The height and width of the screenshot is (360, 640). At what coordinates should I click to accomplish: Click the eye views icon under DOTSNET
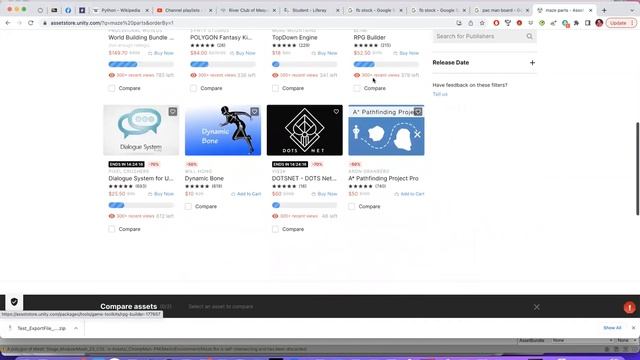coord(275,216)
